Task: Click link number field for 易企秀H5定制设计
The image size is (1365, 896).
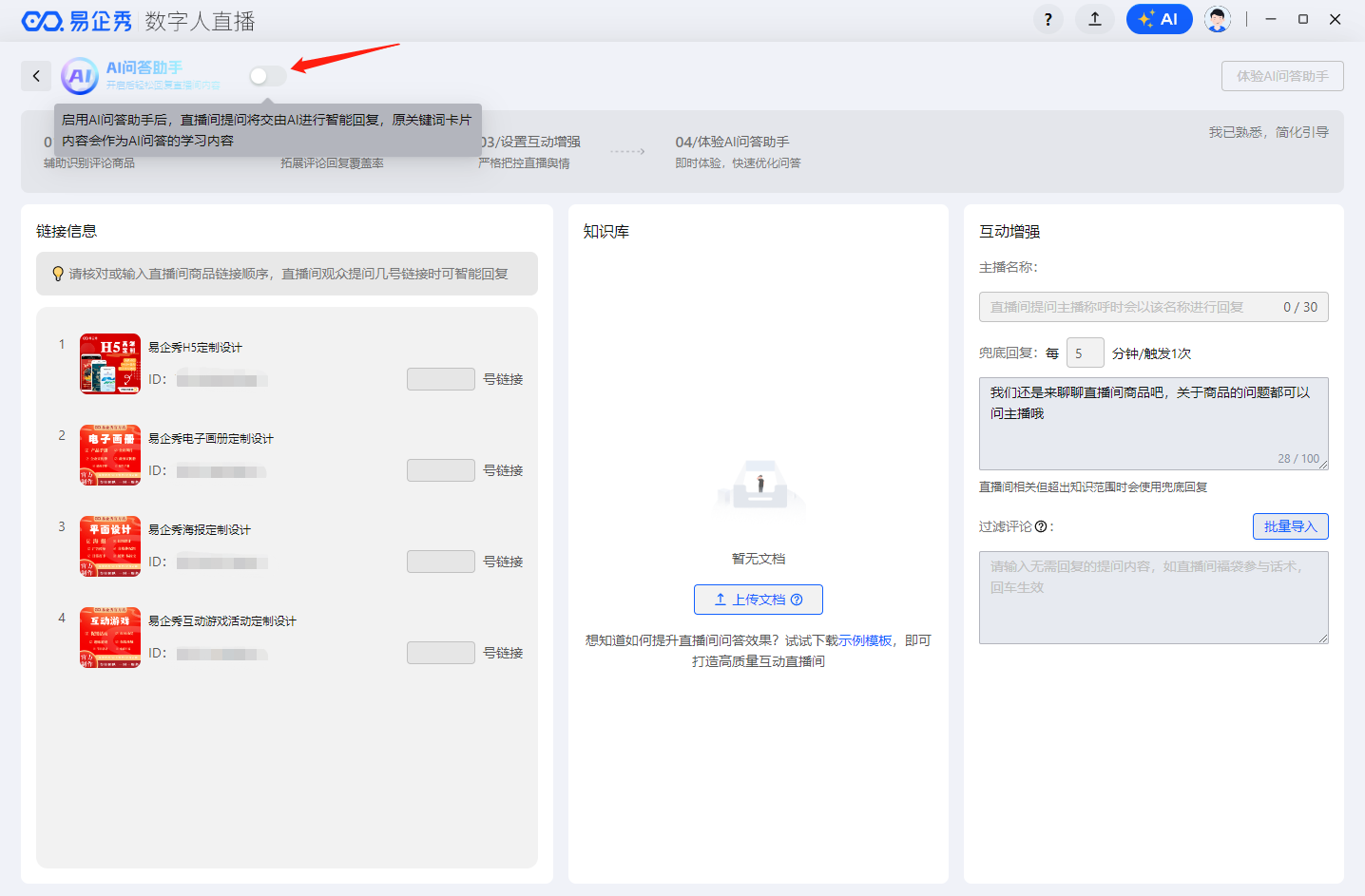Action: (x=441, y=379)
